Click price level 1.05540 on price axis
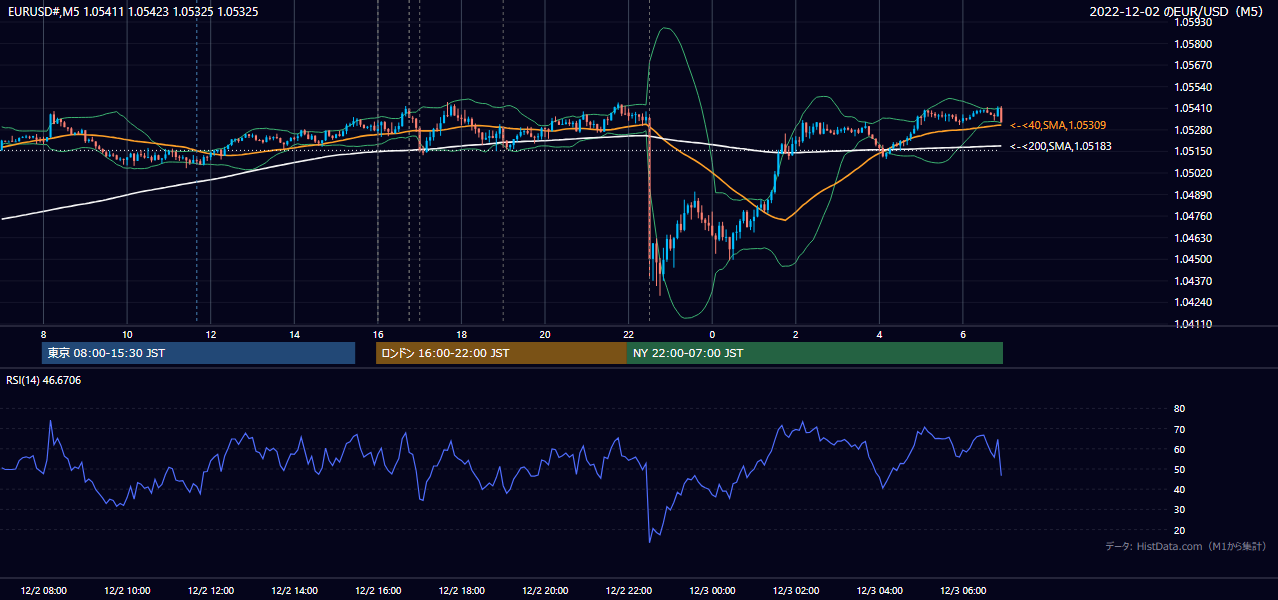The image size is (1278, 600). 1192,87
